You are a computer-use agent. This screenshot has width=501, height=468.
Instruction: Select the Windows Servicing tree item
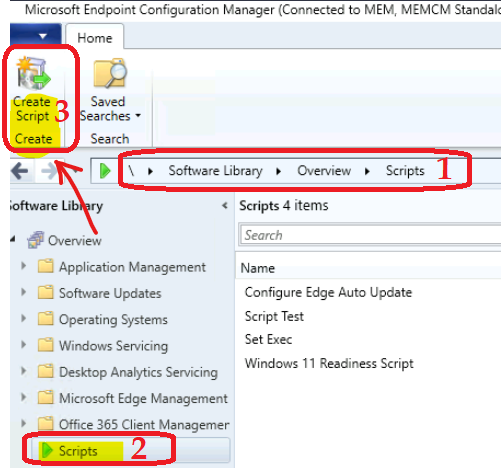tap(113, 346)
